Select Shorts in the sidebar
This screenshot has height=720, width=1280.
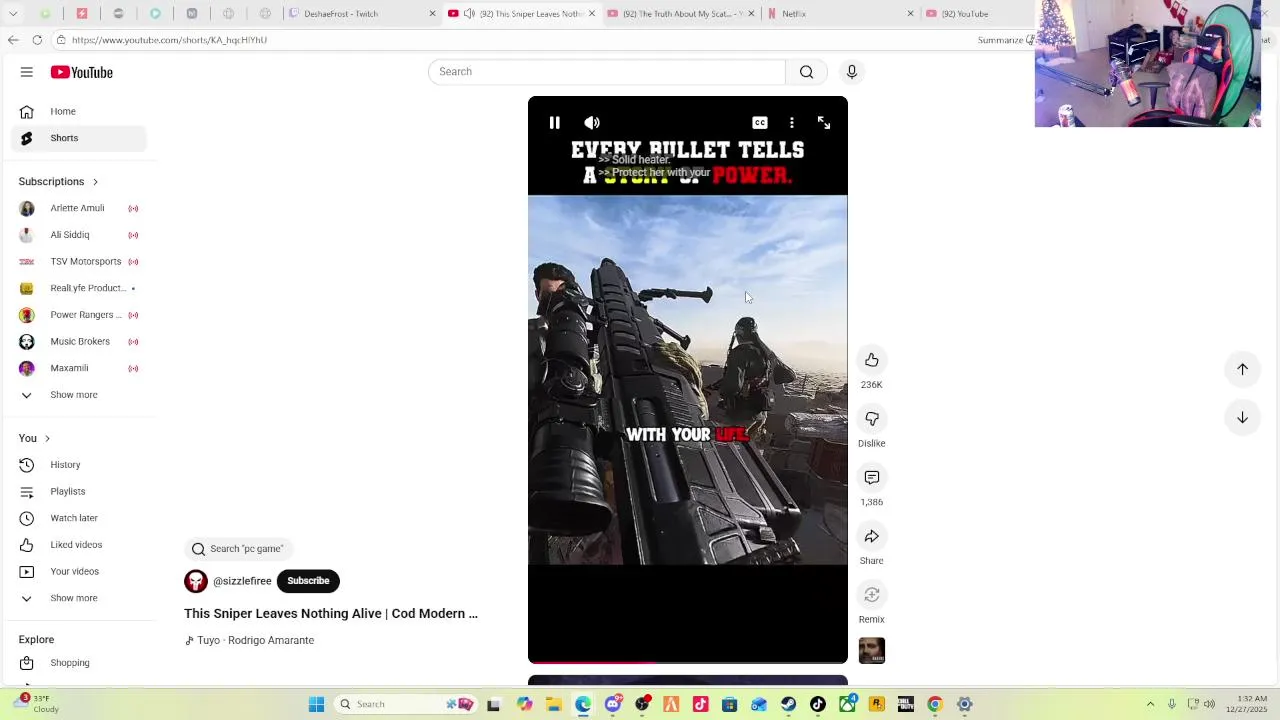79,138
